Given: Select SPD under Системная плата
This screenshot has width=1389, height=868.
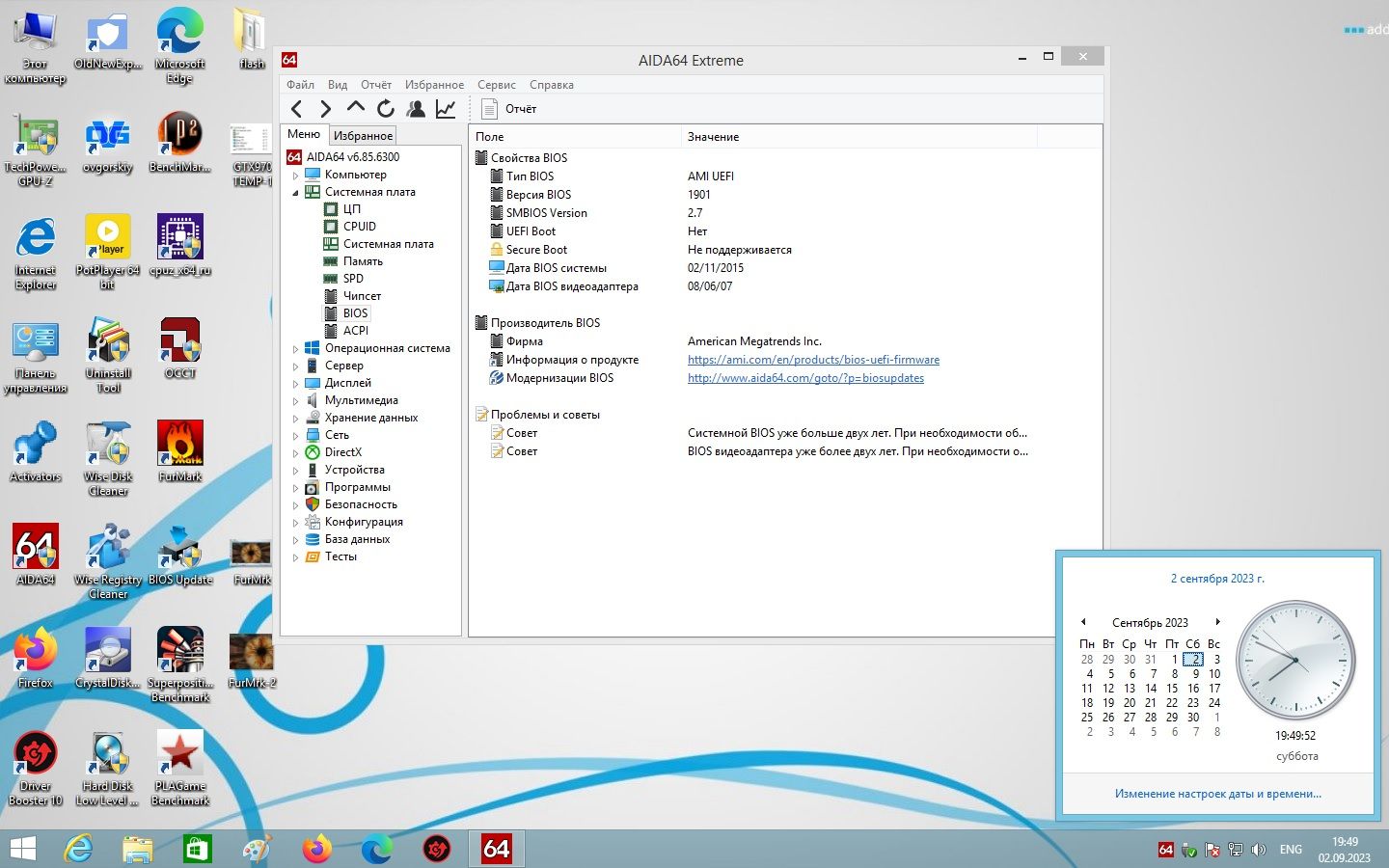Looking at the screenshot, I should [353, 279].
